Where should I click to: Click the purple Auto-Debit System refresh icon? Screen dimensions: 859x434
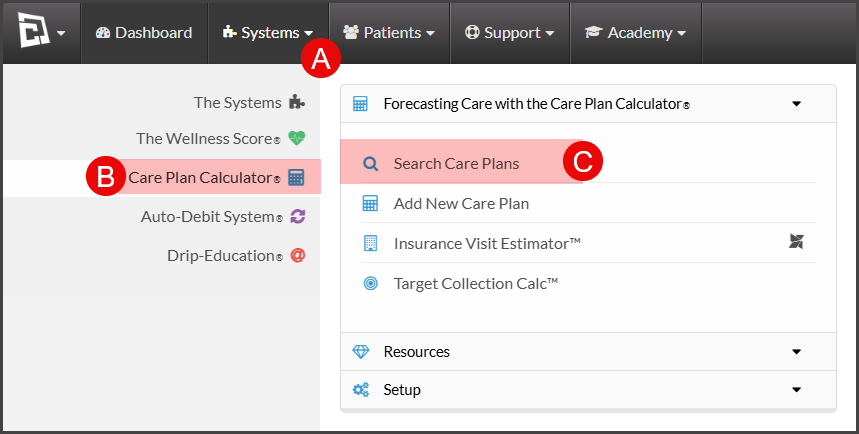pos(297,216)
